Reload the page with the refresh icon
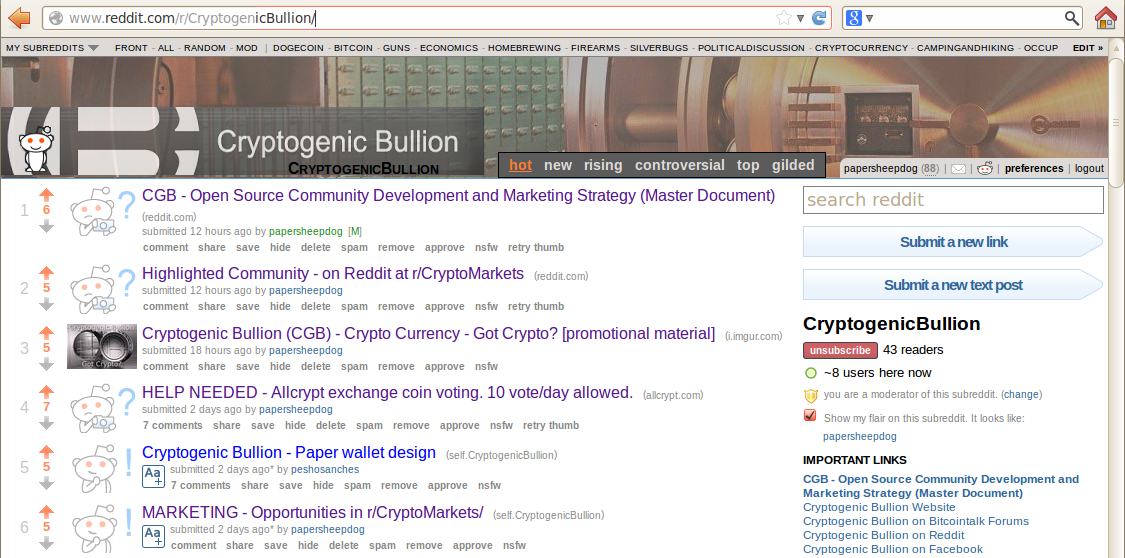The image size is (1125, 558). 819,18
